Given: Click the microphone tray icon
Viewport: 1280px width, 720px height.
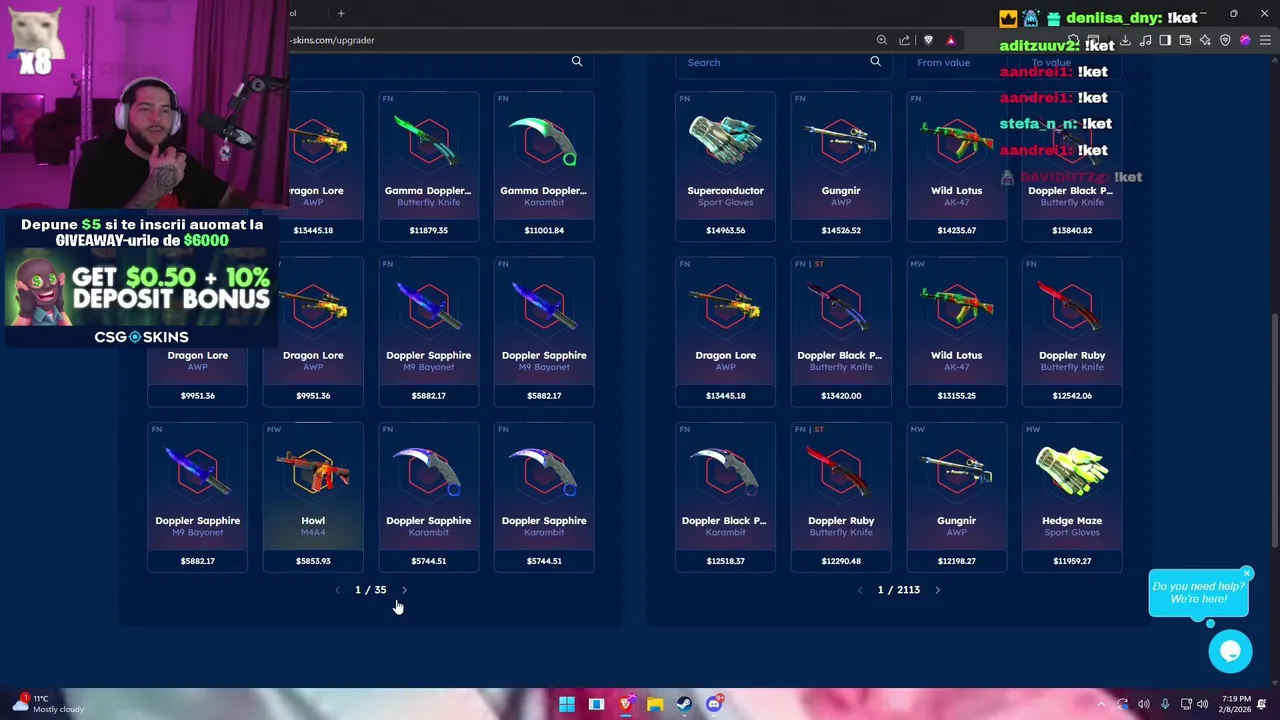Looking at the screenshot, I should [1165, 704].
